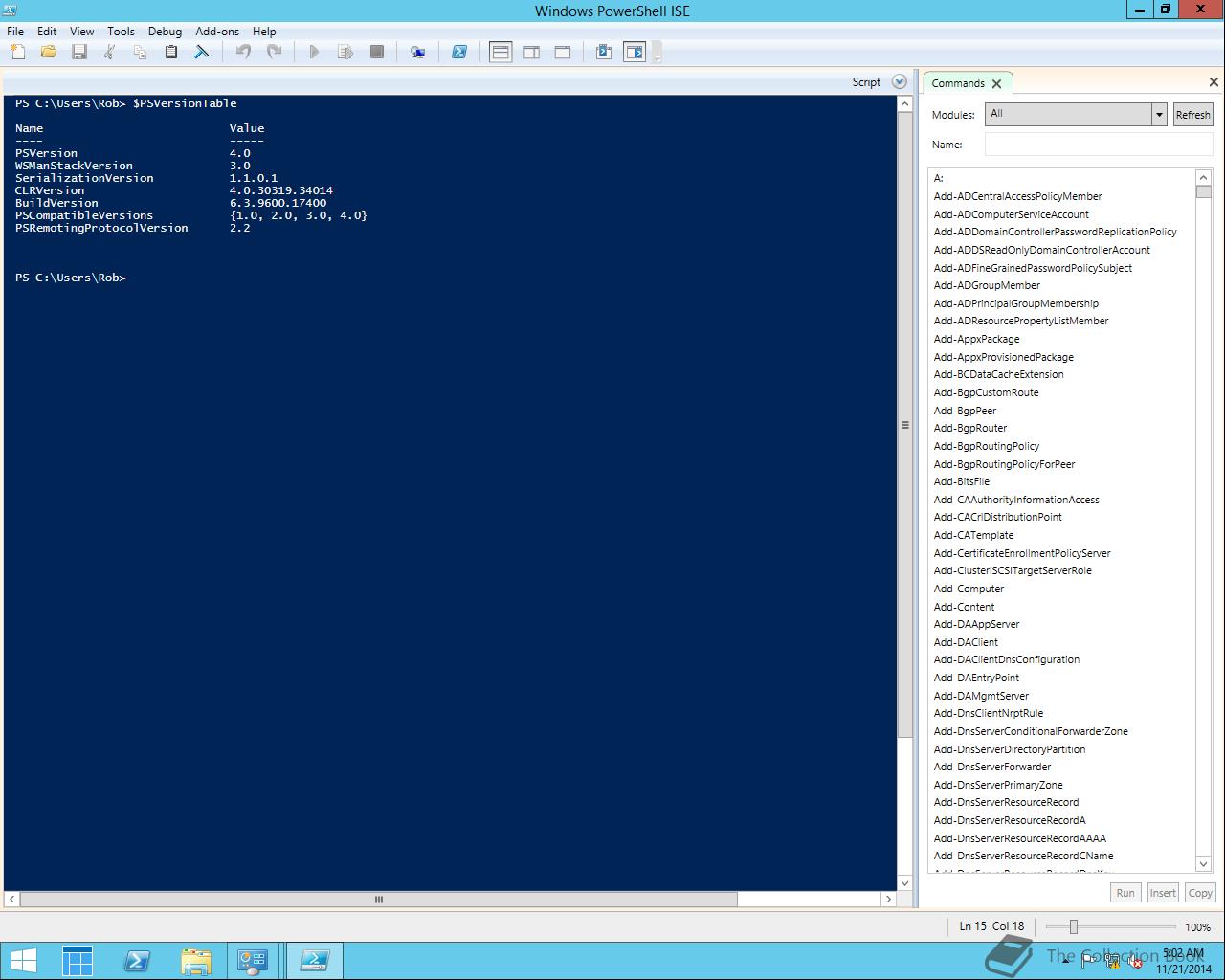Save script with floppy disk icon
This screenshot has width=1225, height=980.
[x=79, y=52]
